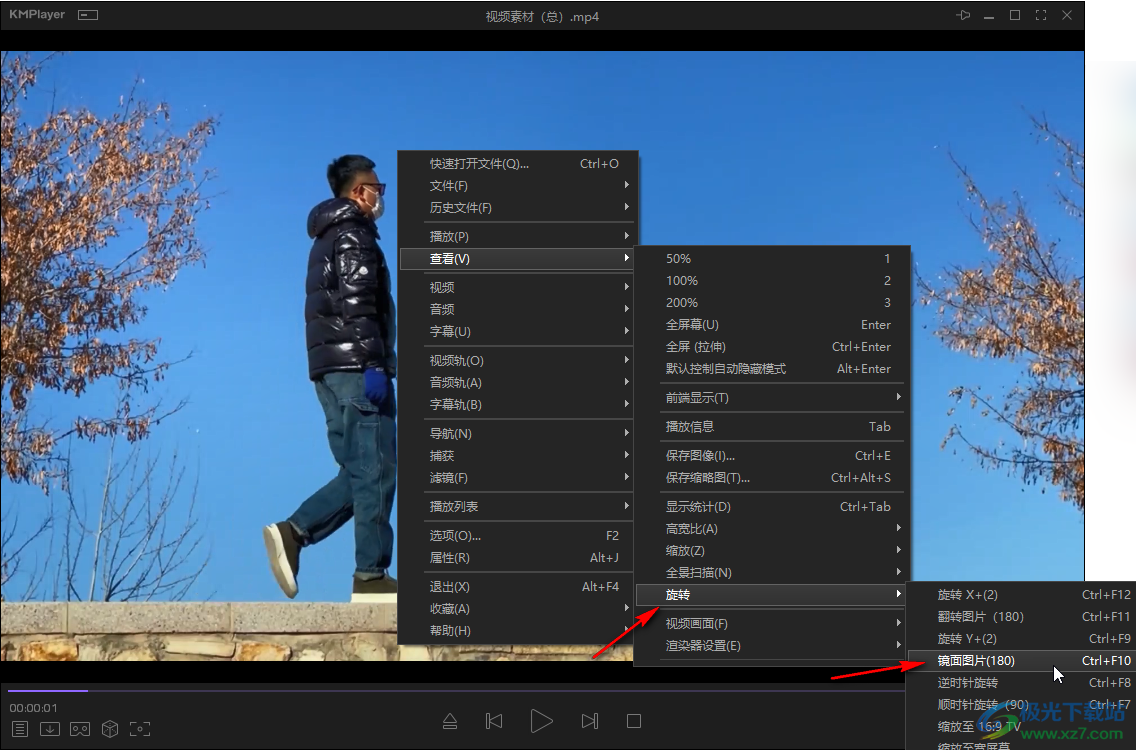Open the 缩放(Z) submenu
The image size is (1136, 750).
click(x=771, y=551)
